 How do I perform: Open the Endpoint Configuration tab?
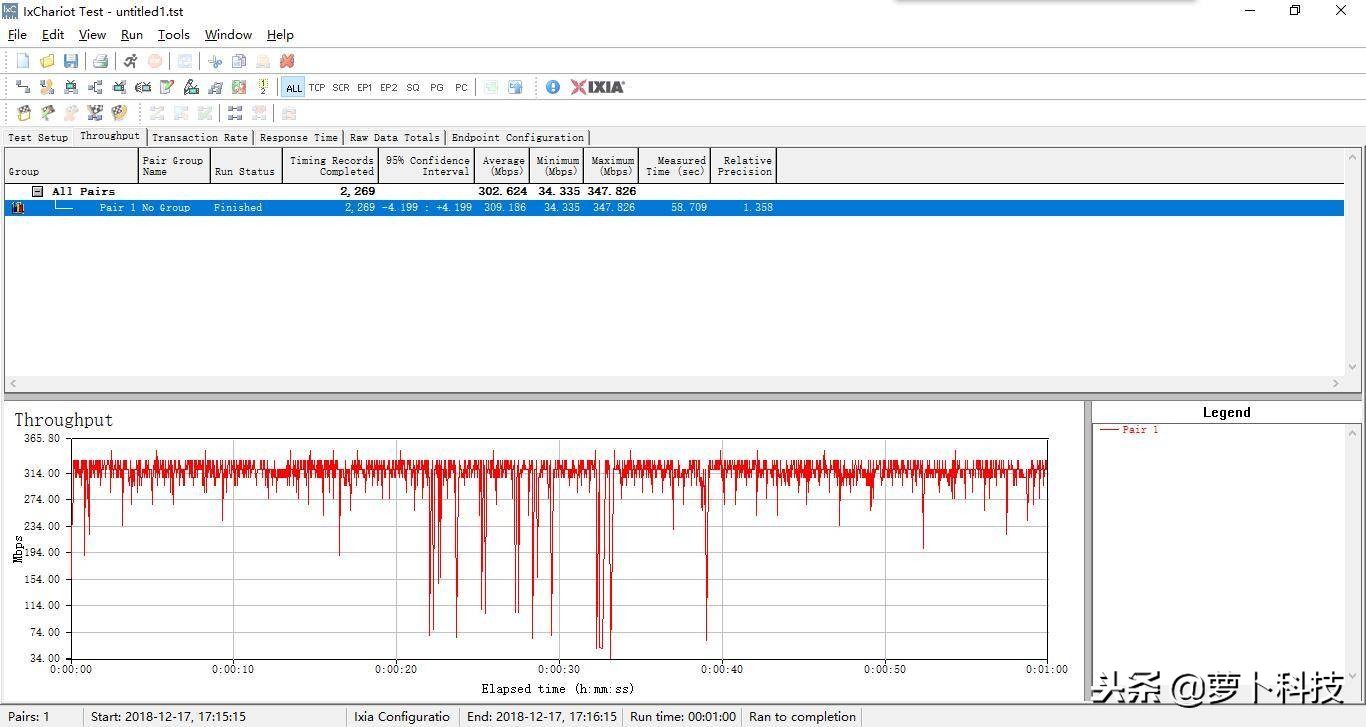click(518, 137)
